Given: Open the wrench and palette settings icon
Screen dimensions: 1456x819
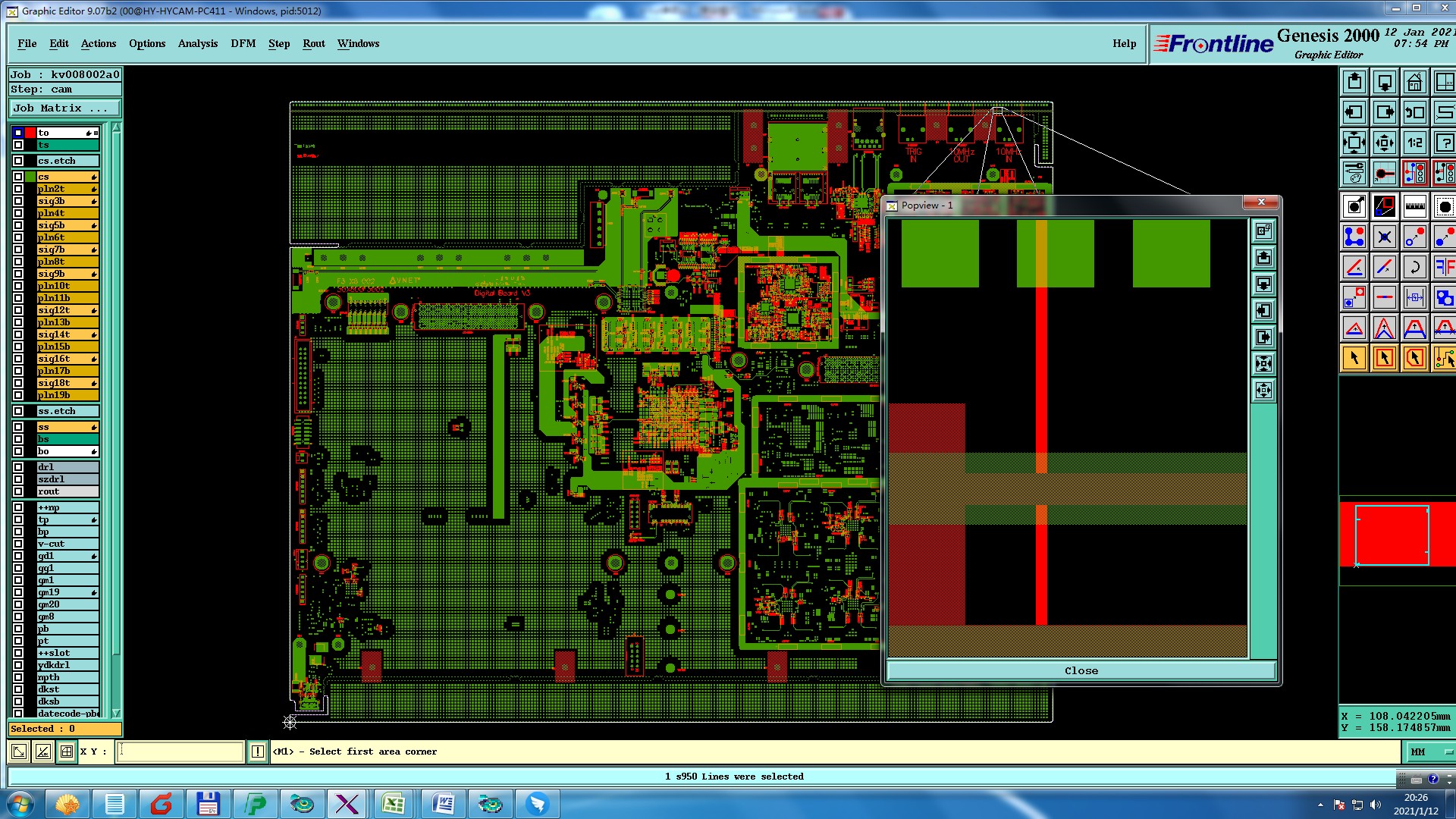Looking at the screenshot, I should tap(1354, 173).
